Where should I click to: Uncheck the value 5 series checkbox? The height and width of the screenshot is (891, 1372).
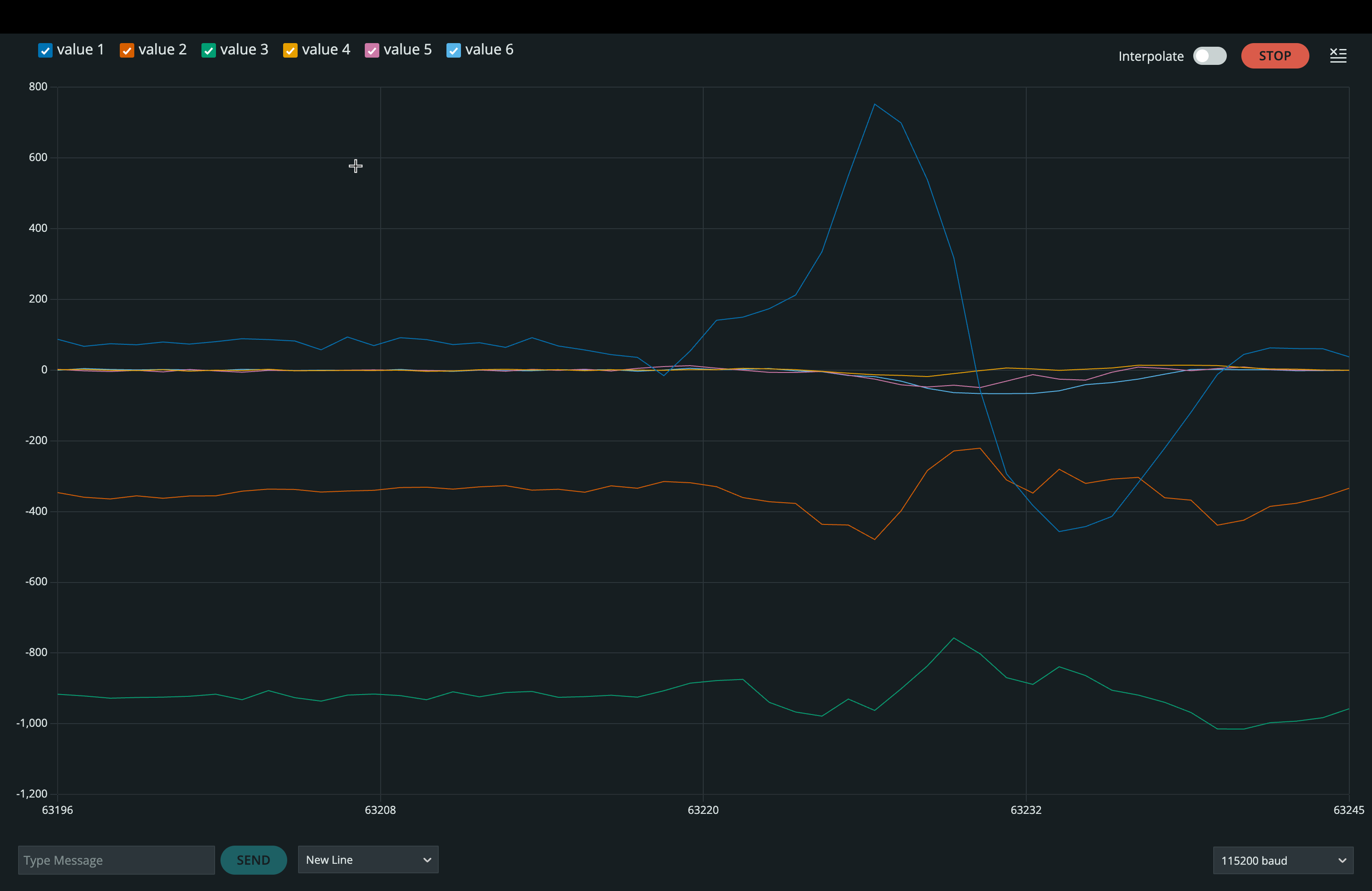coord(372,50)
